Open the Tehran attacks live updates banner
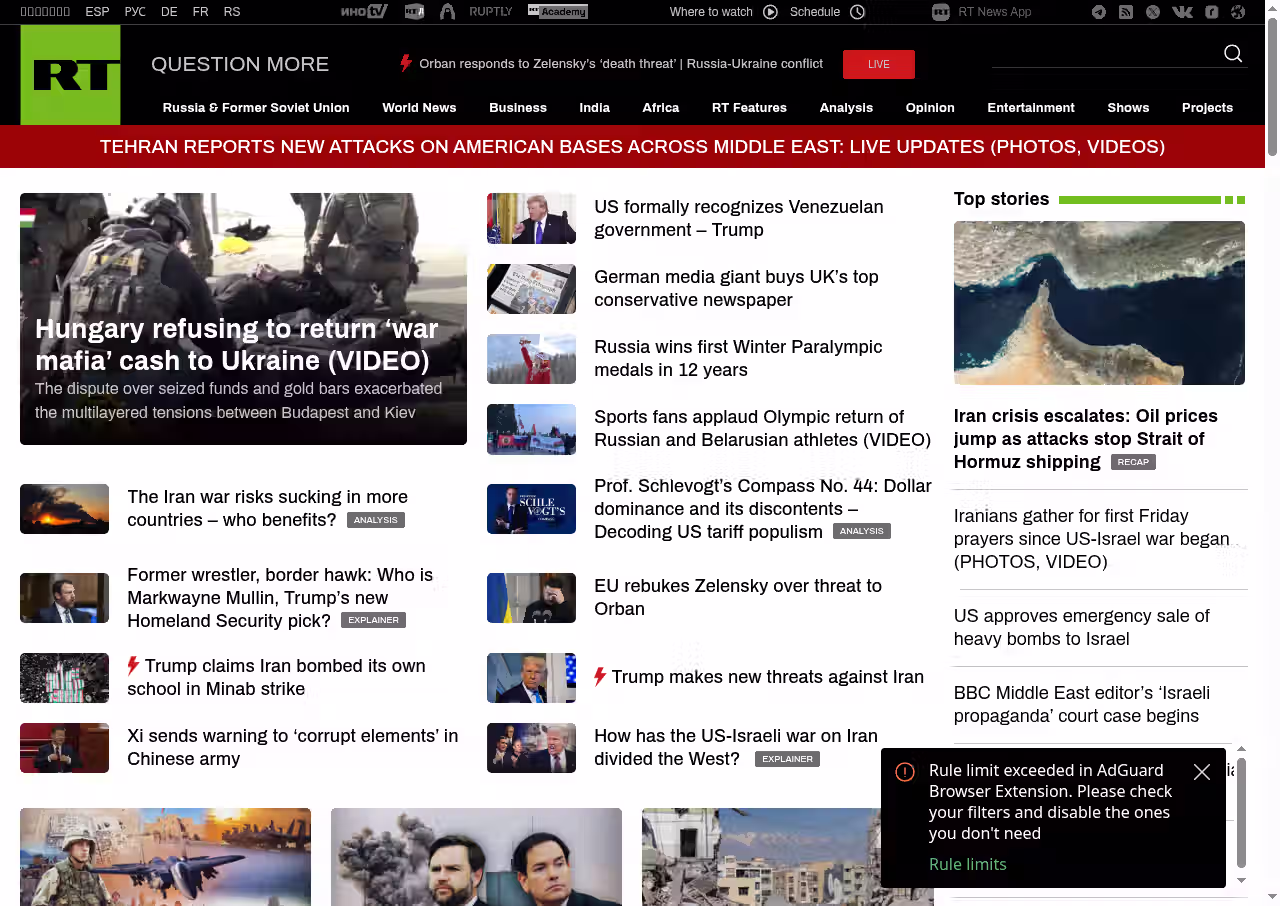The image size is (1280, 906). 632,147
